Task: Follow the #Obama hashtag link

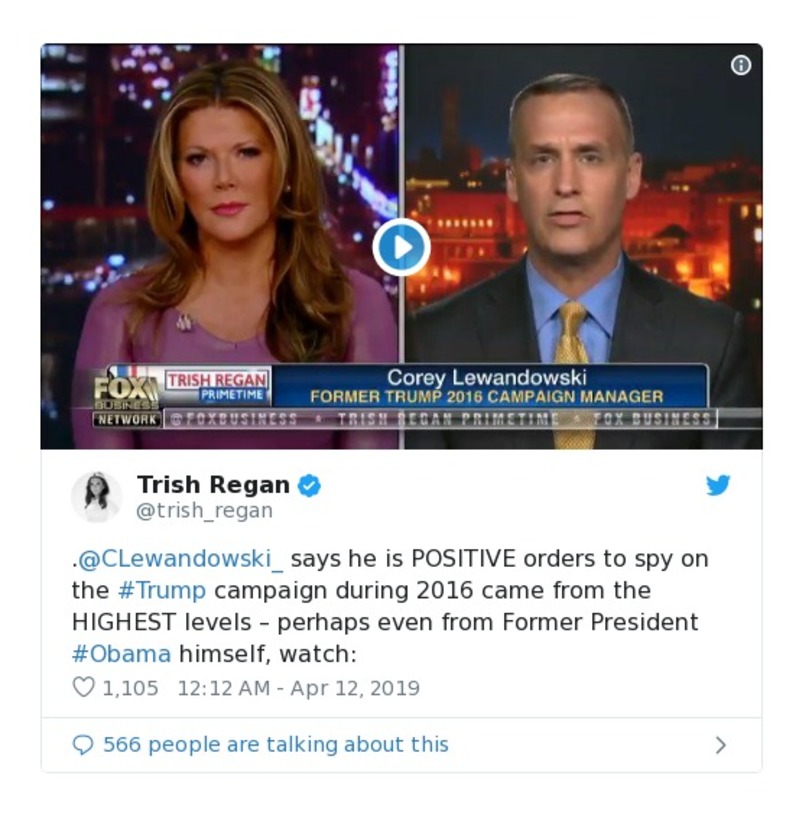Action: (121, 654)
